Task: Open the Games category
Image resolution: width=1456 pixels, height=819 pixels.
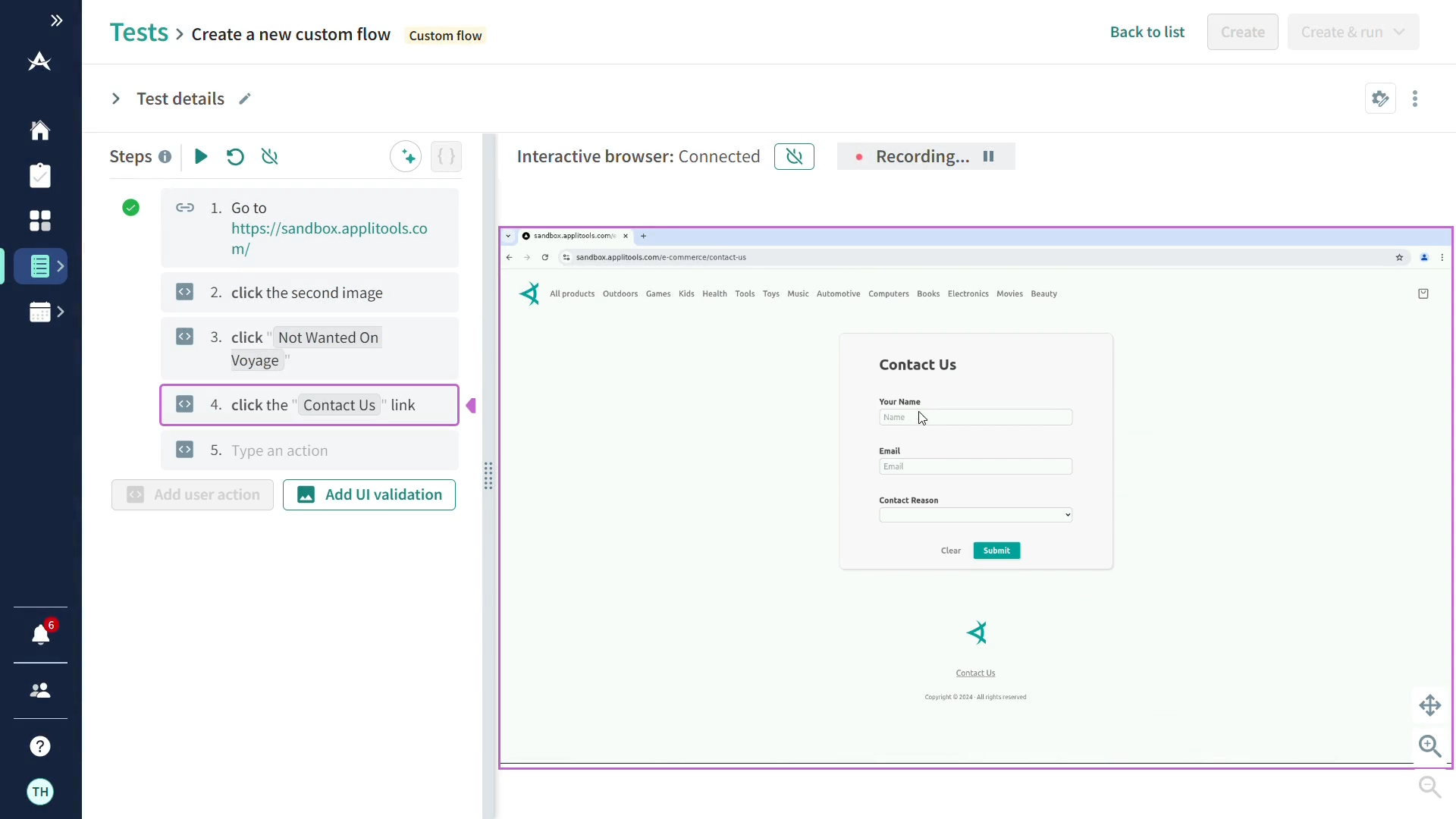Action: [x=658, y=293]
